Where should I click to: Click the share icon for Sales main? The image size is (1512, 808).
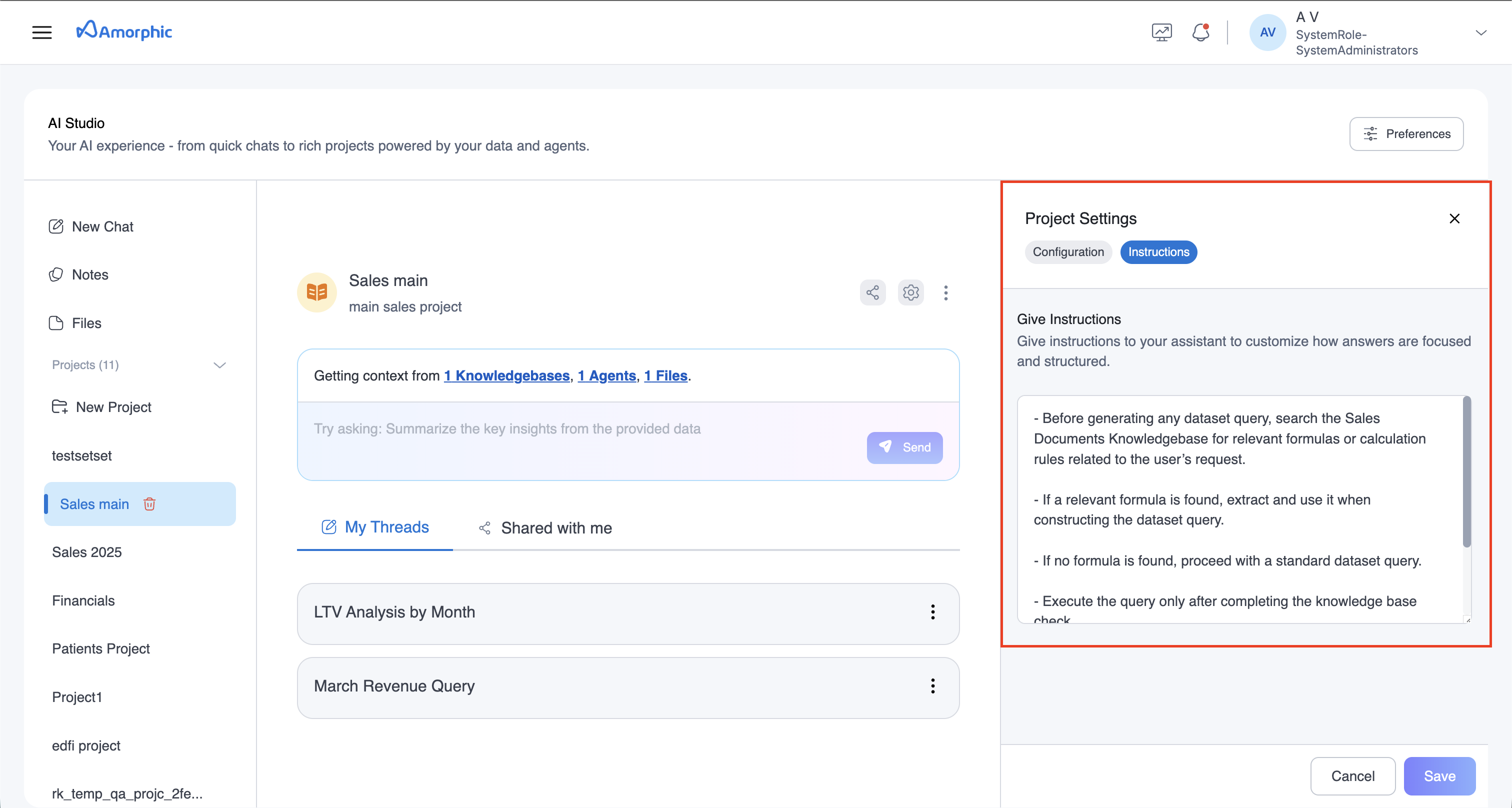pyautogui.click(x=872, y=292)
